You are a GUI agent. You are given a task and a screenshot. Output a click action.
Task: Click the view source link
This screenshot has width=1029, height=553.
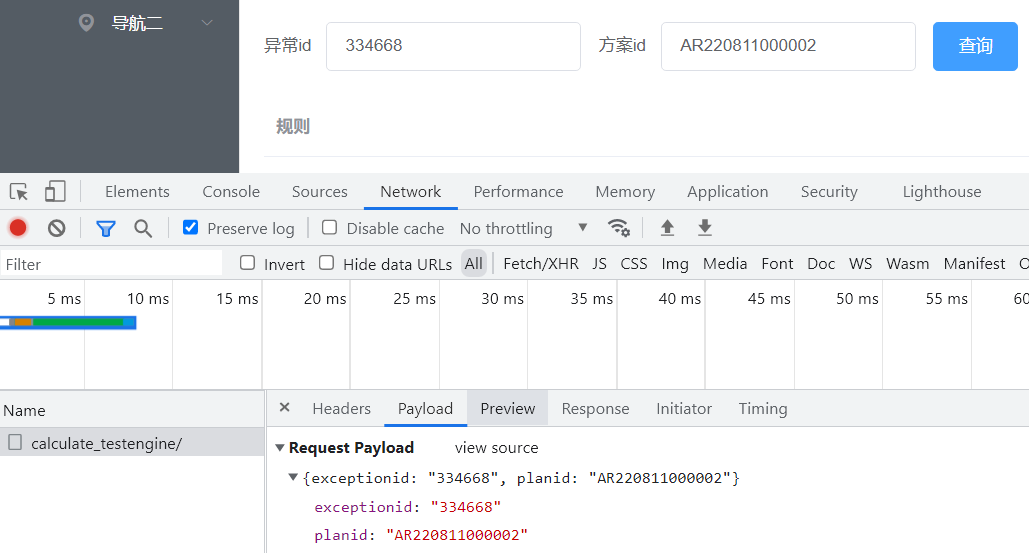[496, 448]
